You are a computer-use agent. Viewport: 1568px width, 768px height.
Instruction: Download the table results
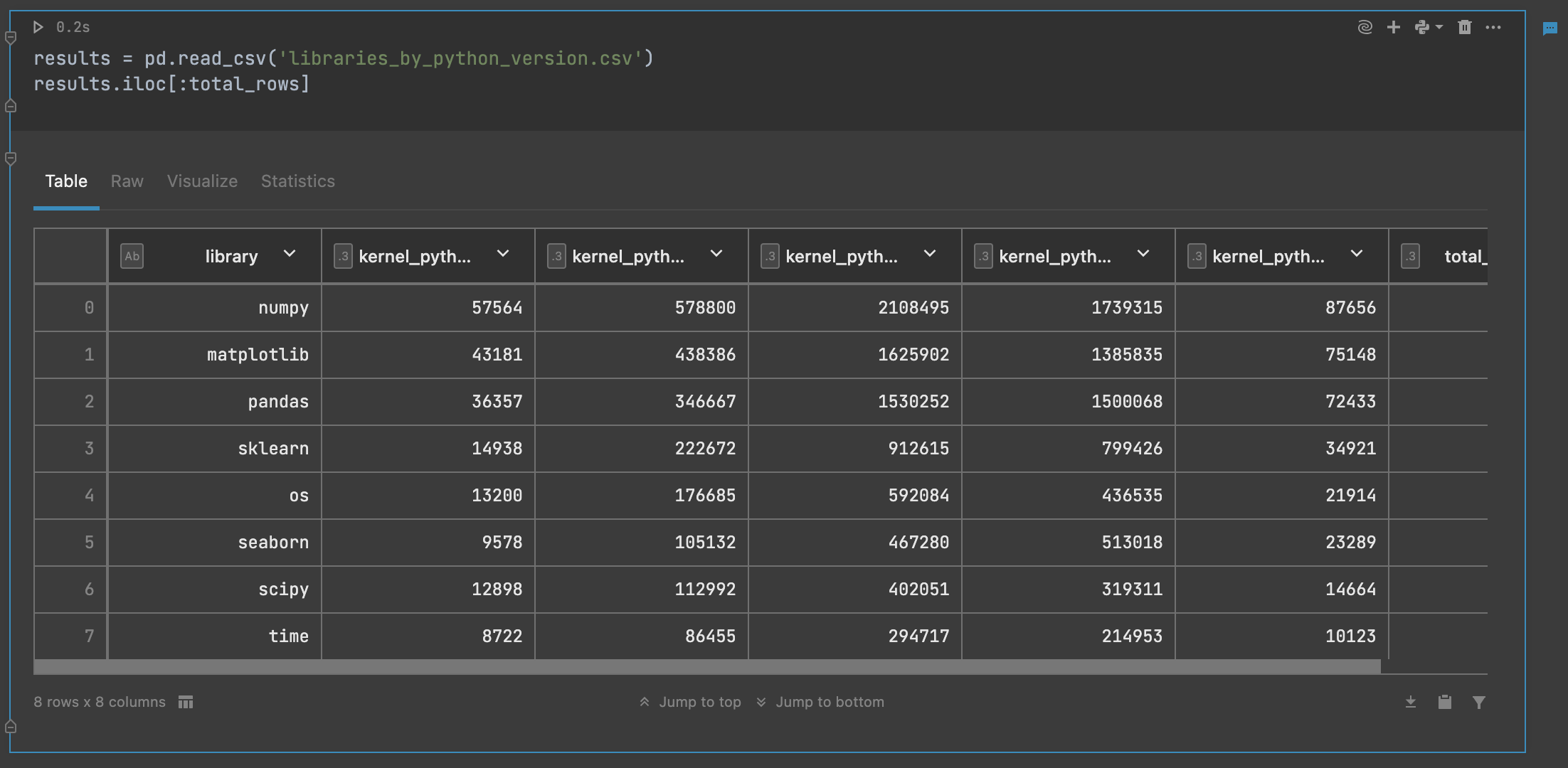[x=1411, y=702]
